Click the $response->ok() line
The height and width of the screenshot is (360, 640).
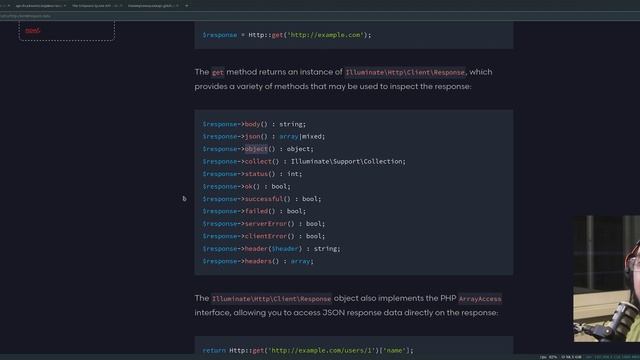pyautogui.click(x=247, y=187)
